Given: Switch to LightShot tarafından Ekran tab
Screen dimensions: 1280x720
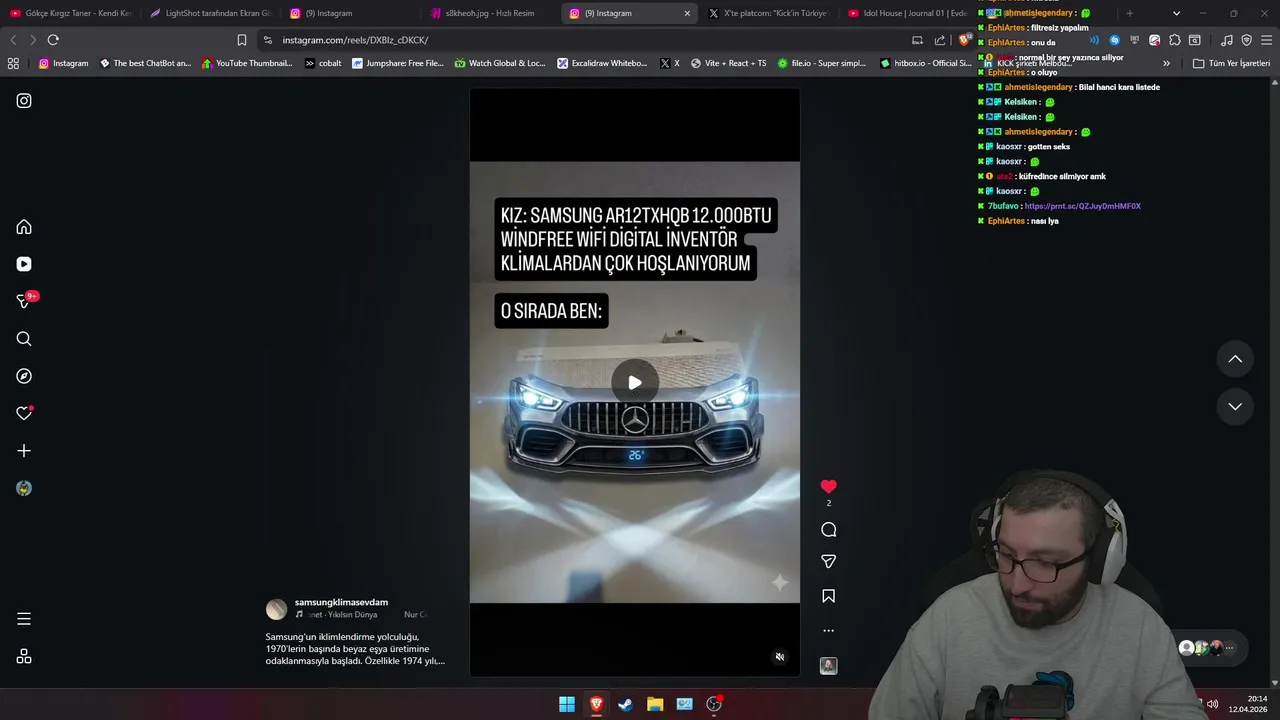Looking at the screenshot, I should coord(210,13).
